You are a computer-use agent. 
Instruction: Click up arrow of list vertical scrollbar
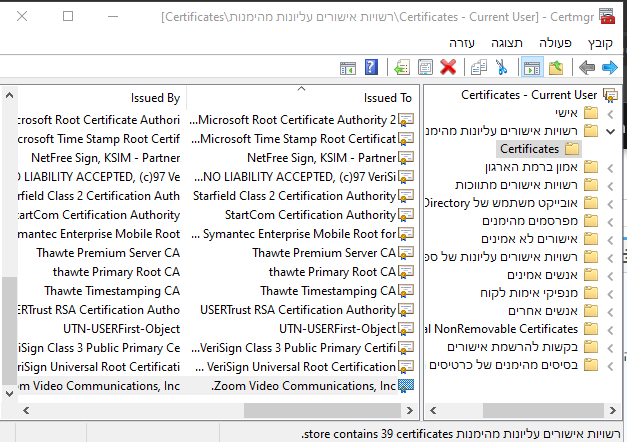[9, 96]
